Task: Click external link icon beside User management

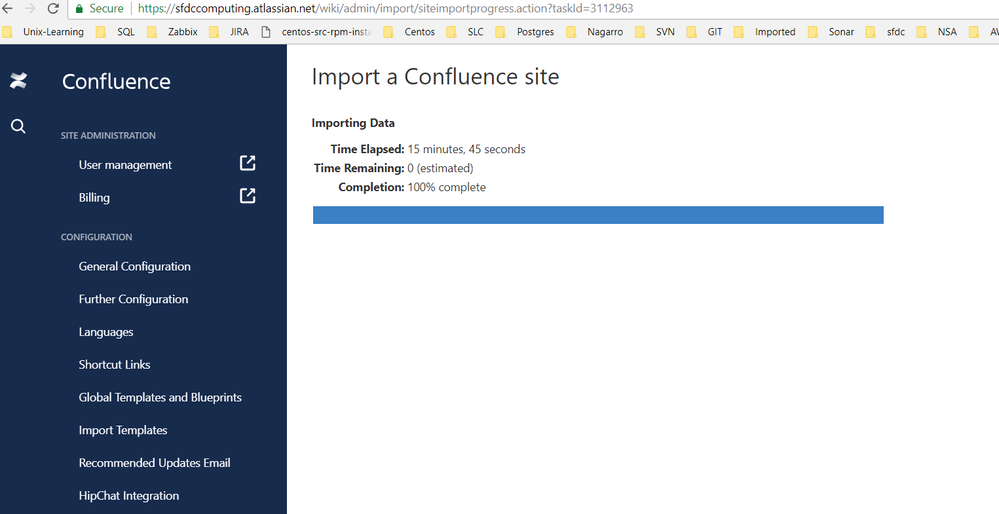Action: [x=247, y=163]
